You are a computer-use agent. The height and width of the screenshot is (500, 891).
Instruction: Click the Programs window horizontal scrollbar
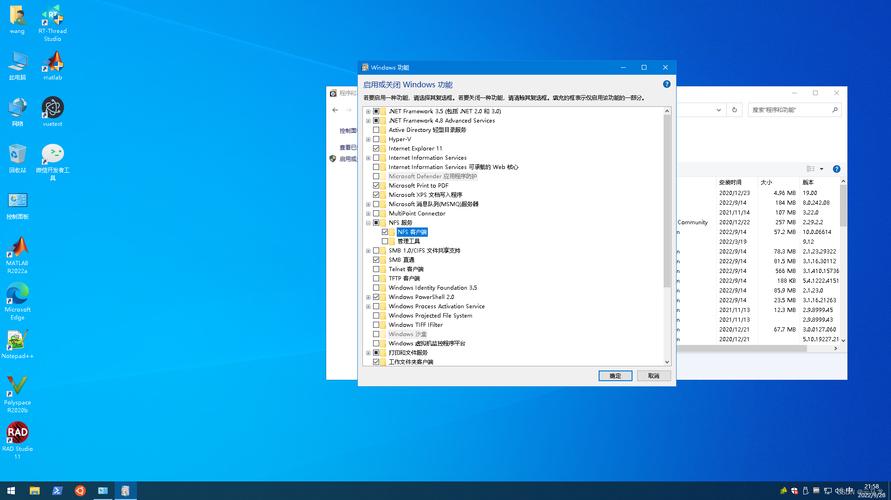coord(741,348)
